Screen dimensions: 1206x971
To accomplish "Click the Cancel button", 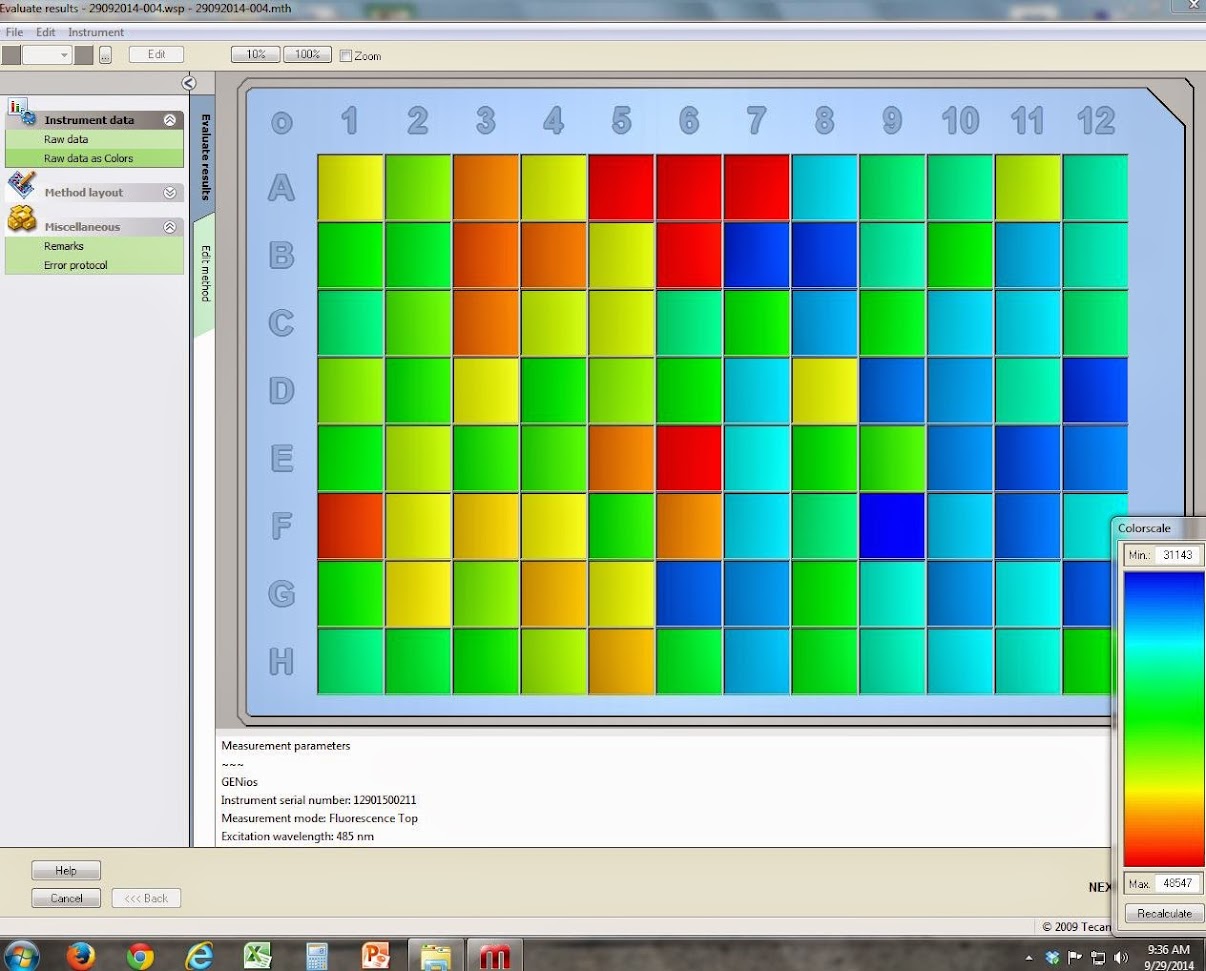I will coord(67,898).
